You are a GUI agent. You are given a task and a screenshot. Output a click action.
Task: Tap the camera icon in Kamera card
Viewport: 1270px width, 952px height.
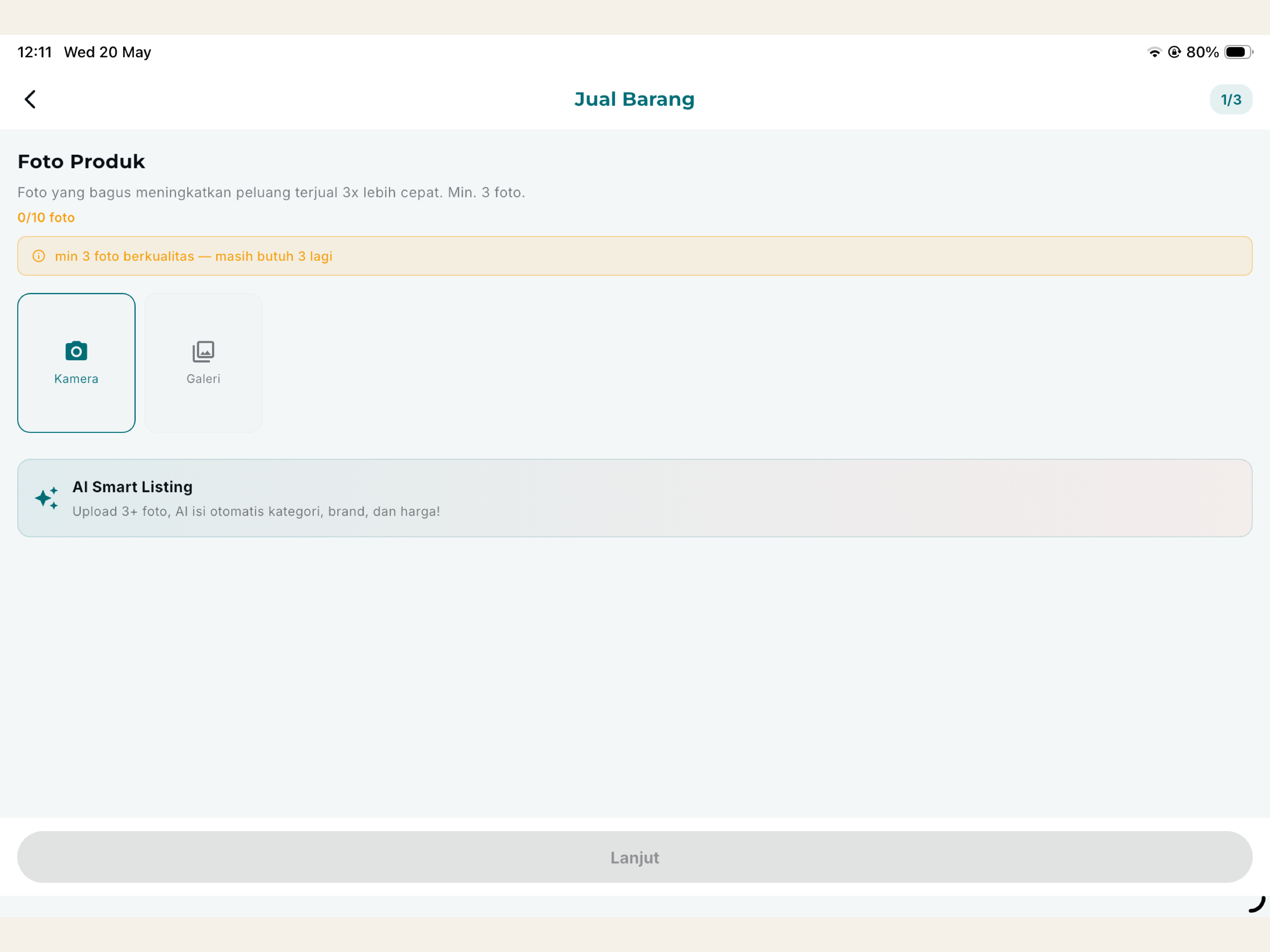pyautogui.click(x=76, y=351)
